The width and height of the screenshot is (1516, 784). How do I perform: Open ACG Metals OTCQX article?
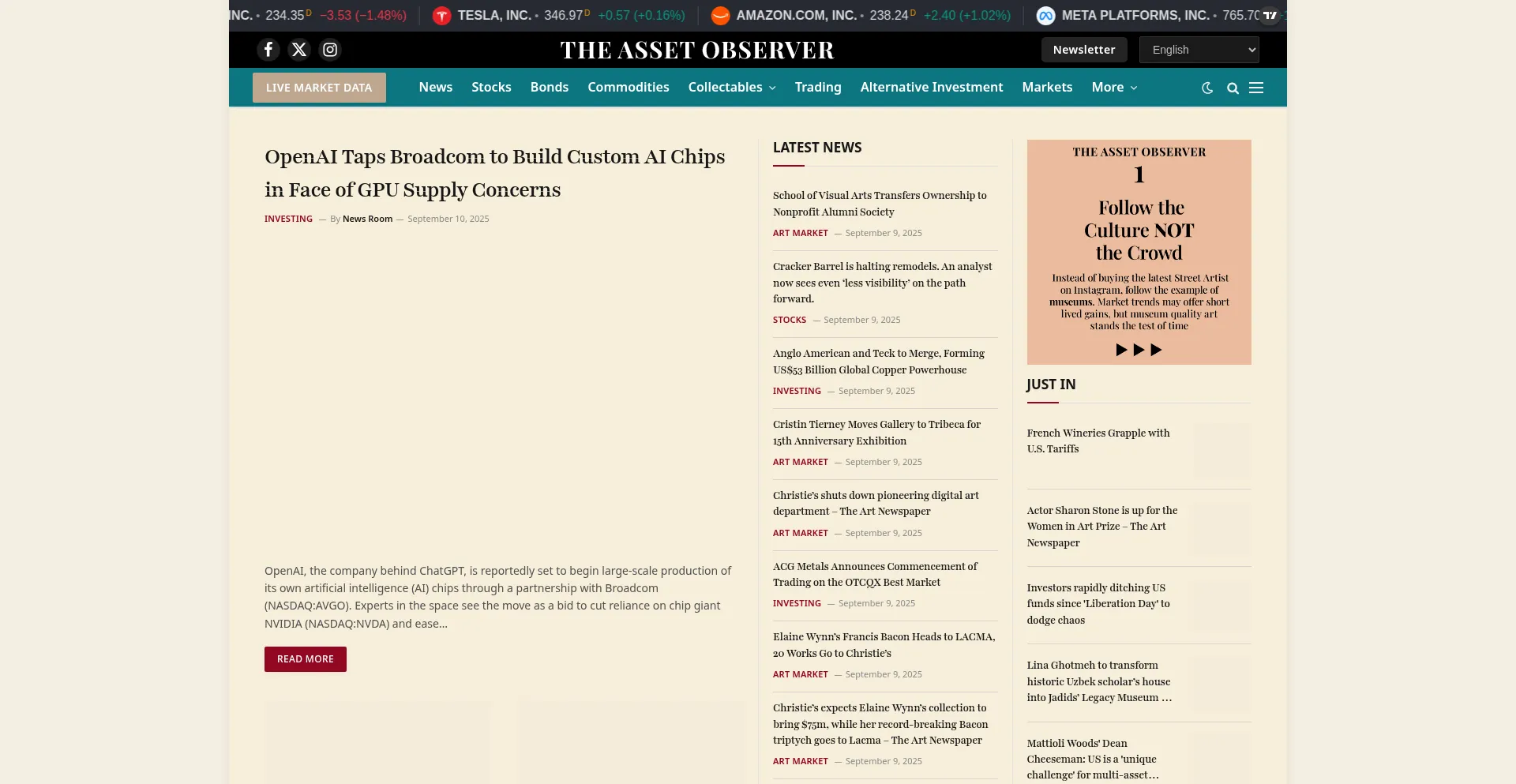[875, 574]
